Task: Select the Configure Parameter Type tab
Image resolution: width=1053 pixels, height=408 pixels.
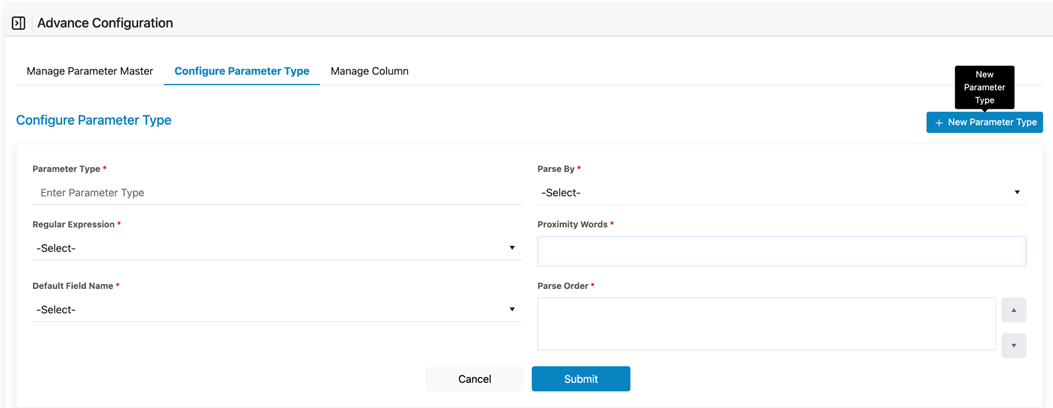Action: [x=242, y=71]
